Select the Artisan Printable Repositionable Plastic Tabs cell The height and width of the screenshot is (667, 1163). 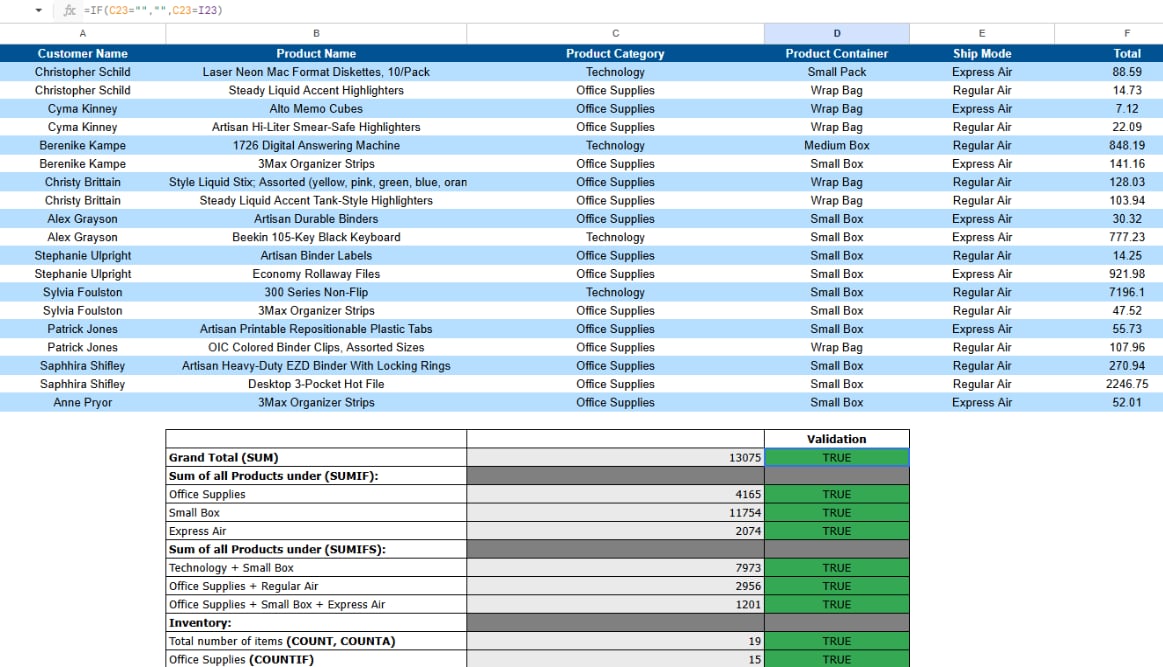pos(316,329)
